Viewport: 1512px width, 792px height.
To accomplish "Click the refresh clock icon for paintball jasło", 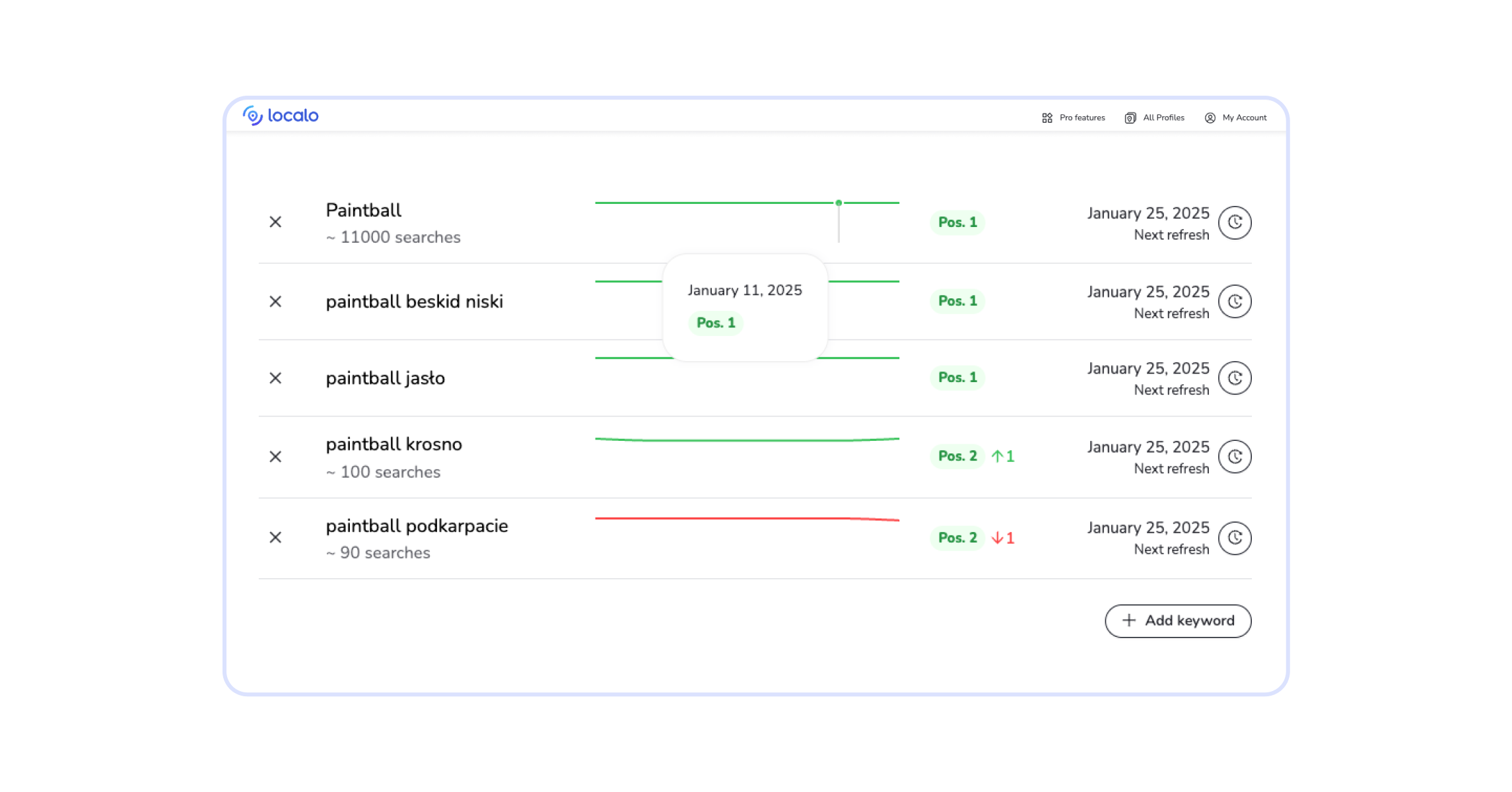I will [1235, 378].
